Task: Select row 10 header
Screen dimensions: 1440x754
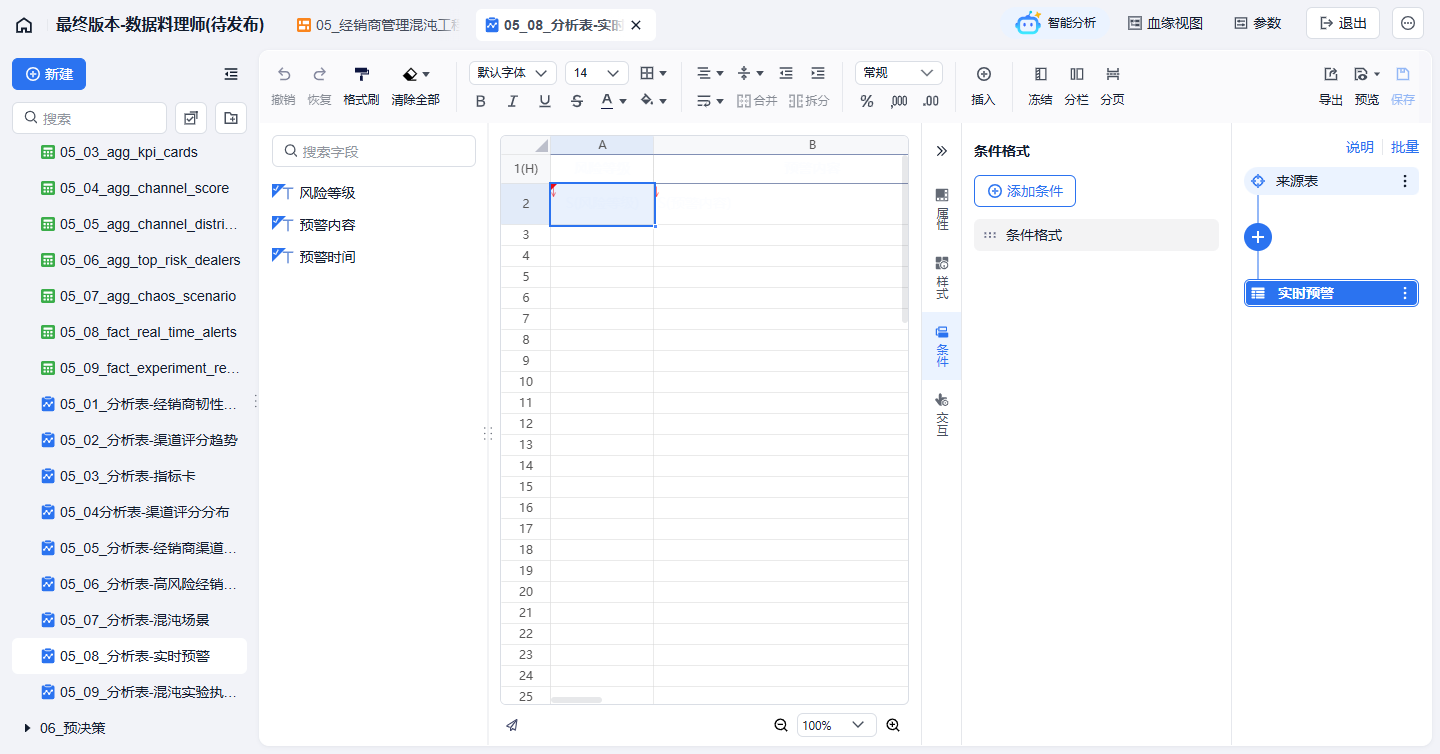Action: pyautogui.click(x=526, y=381)
